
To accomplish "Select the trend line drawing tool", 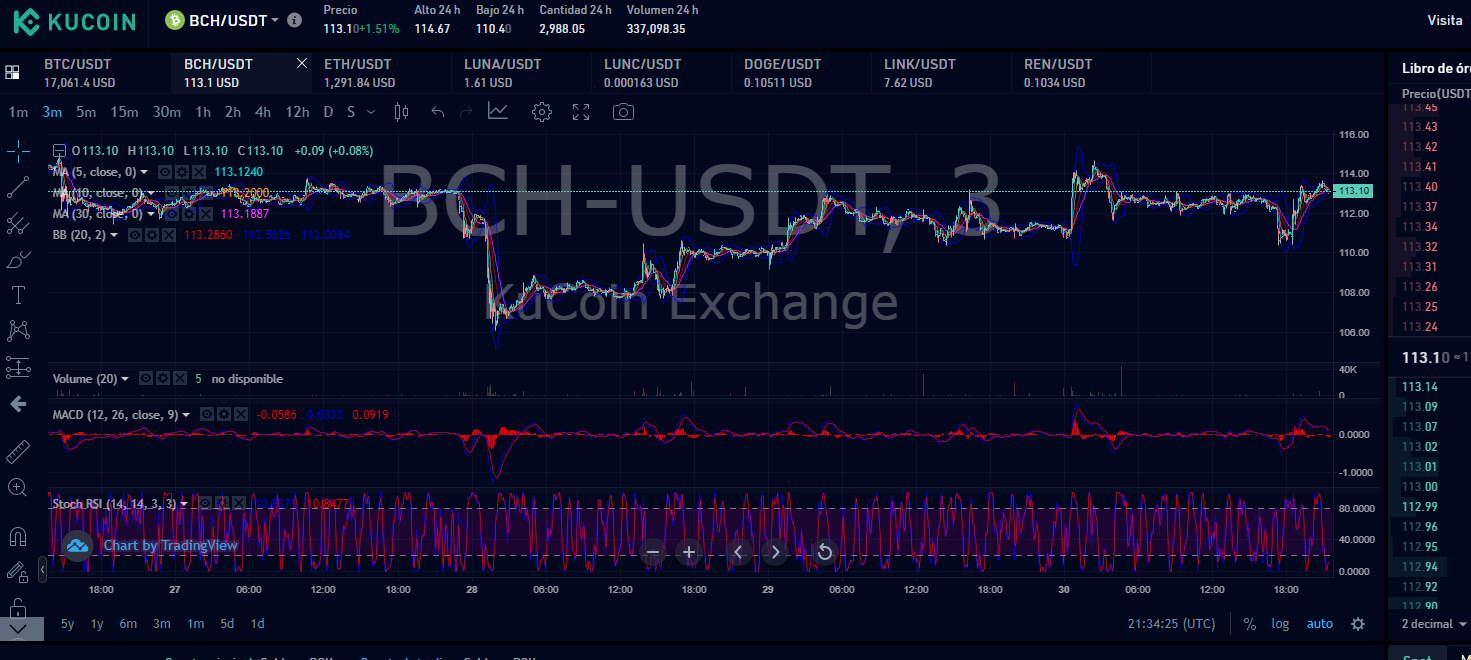I will point(18,187).
